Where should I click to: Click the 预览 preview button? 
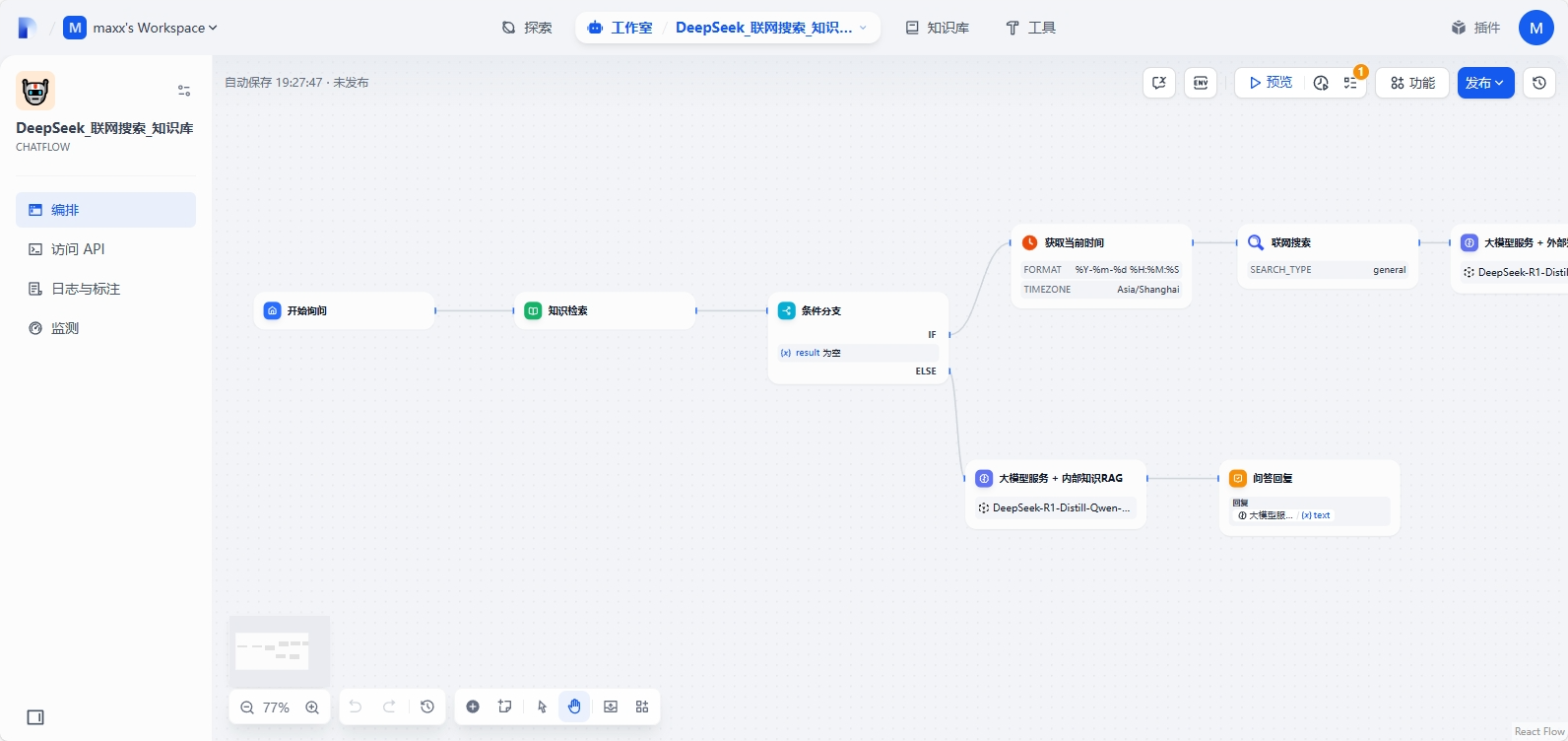1271,83
